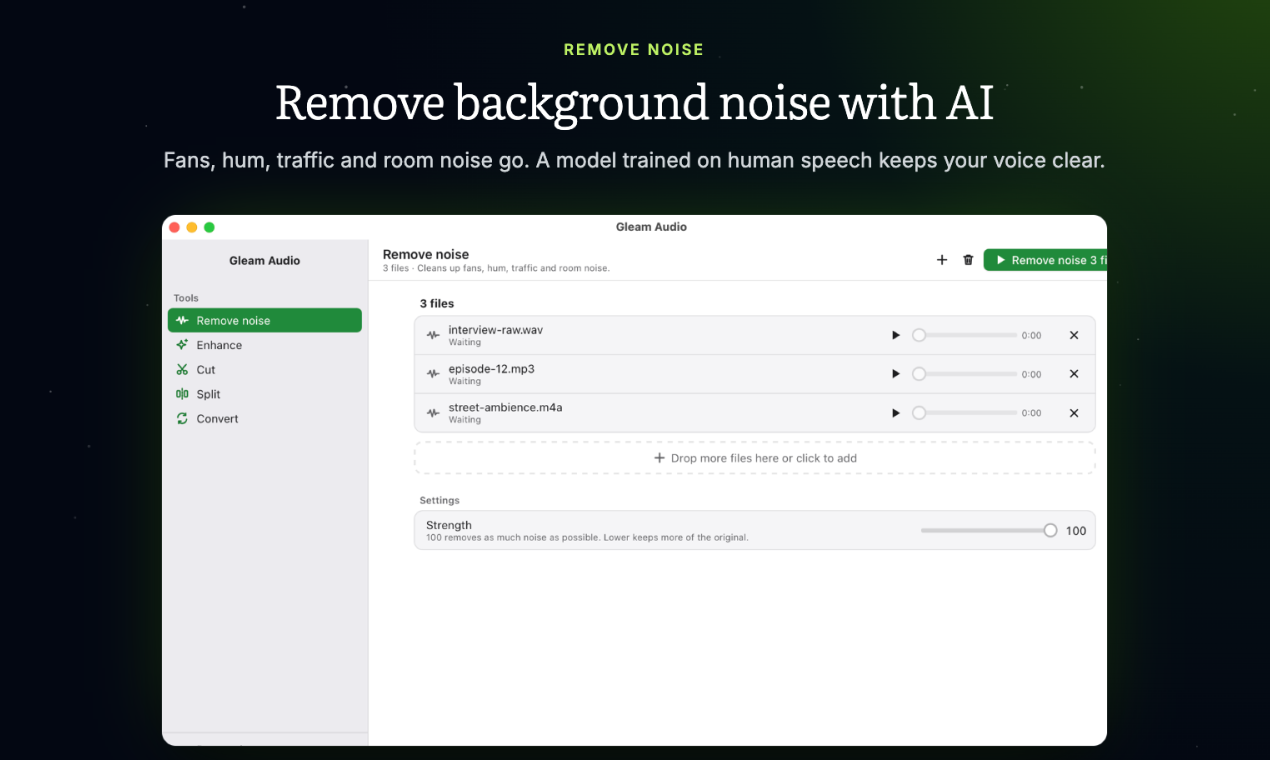Screen dimensions: 1270x760
Task: Click the waveform icon beside street-ambience.m4a
Action: [x=433, y=413]
